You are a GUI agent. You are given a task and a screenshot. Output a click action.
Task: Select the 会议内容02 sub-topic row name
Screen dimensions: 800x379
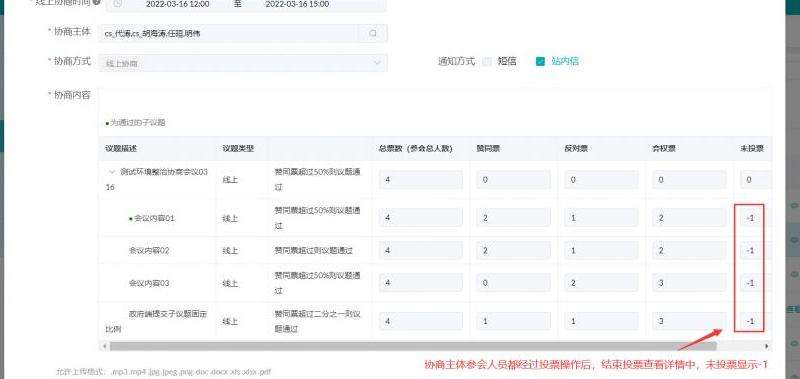pyautogui.click(x=149, y=251)
